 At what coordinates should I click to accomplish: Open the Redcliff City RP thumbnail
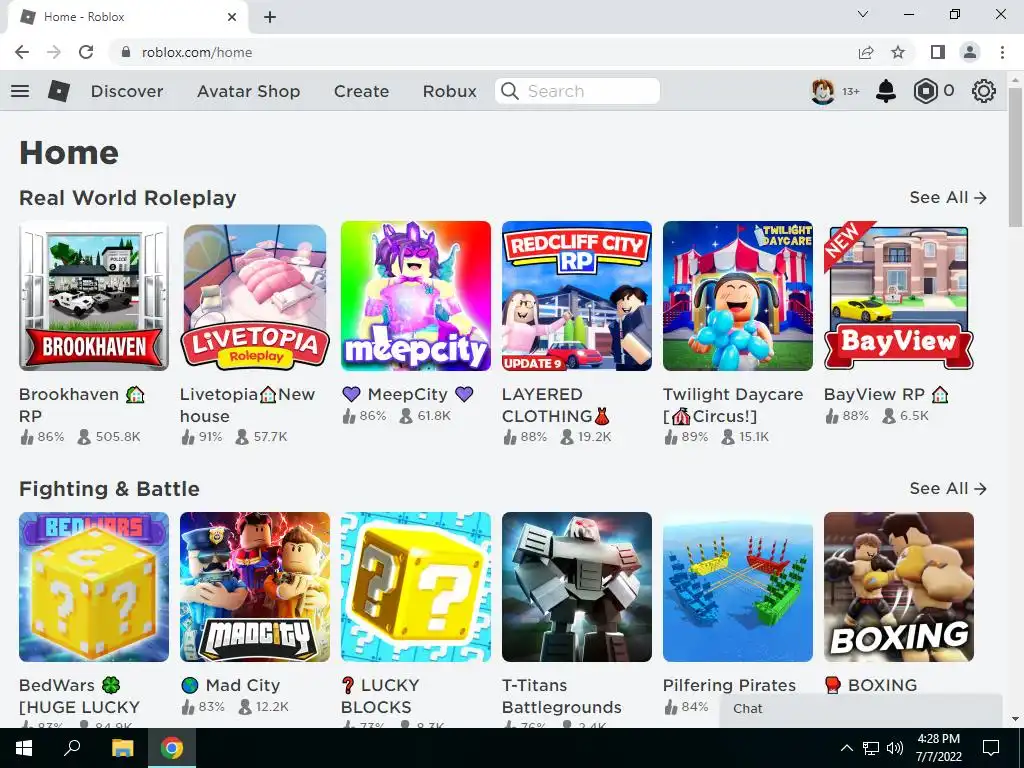coord(577,296)
